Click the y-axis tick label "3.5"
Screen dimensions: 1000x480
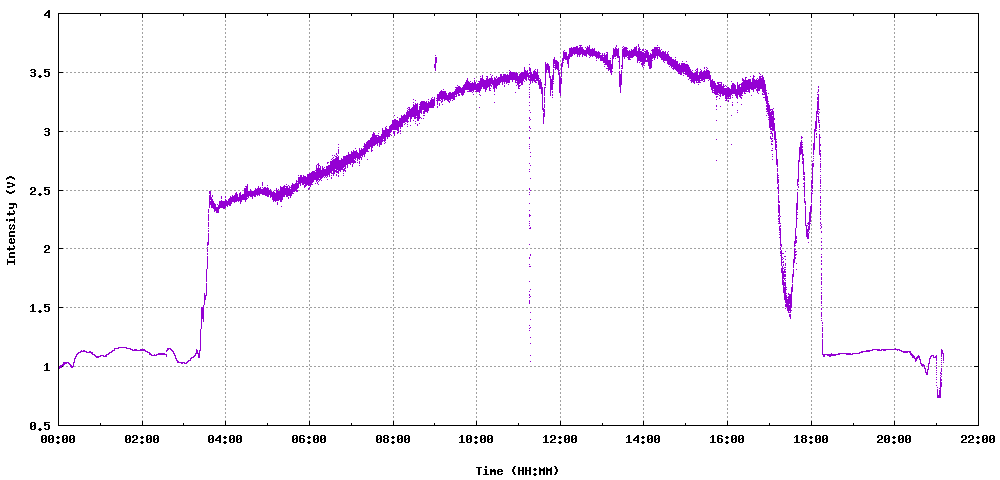coord(41,73)
